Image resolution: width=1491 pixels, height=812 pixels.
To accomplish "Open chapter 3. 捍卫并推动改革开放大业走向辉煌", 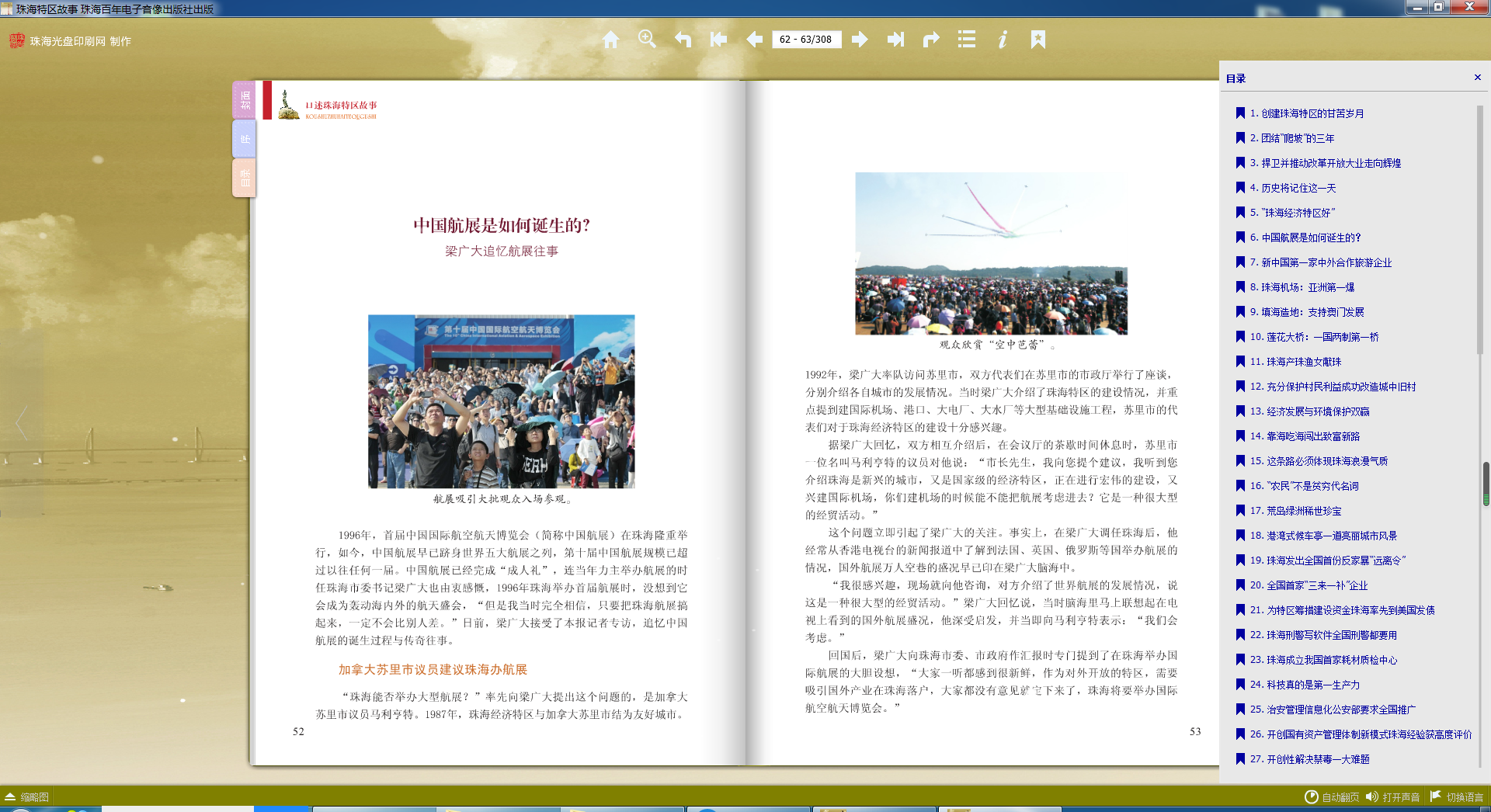I will (1326, 163).
